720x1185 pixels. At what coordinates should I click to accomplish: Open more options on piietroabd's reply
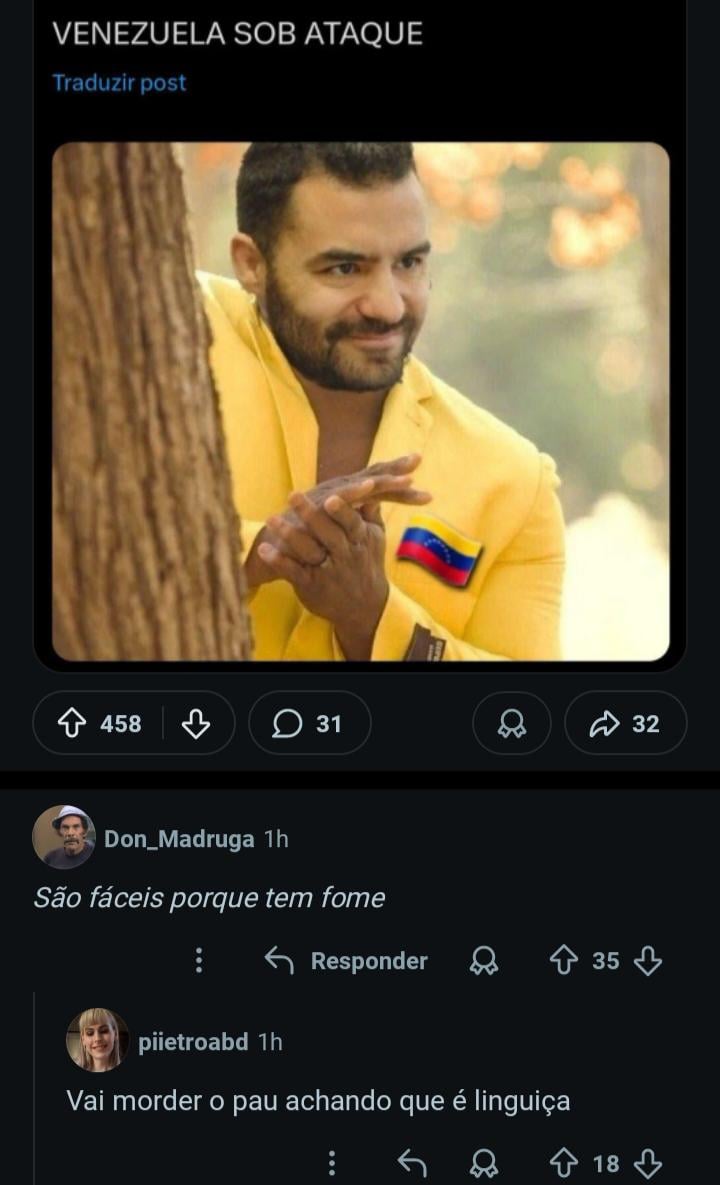click(x=331, y=1163)
